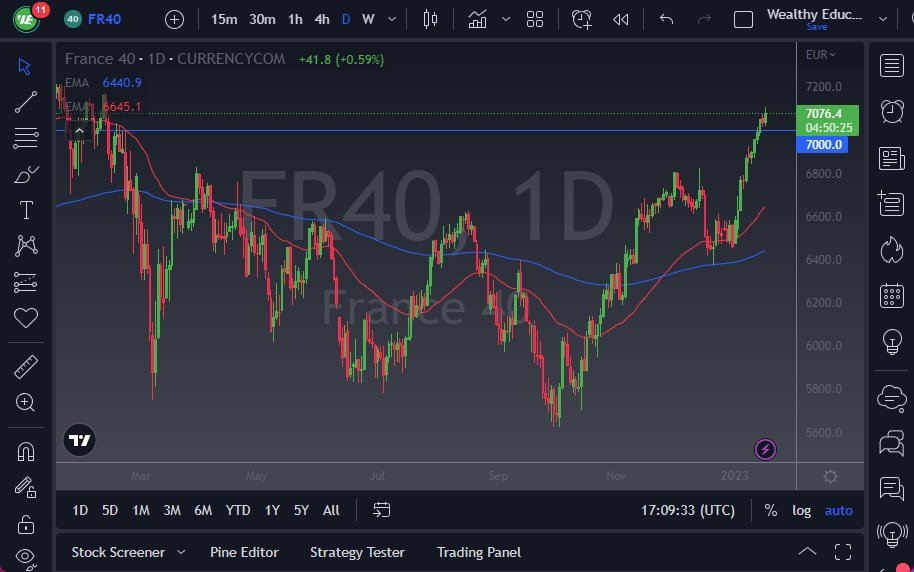Open the public chats cloud icon
Image resolution: width=914 pixels, height=572 pixels.
[891, 398]
